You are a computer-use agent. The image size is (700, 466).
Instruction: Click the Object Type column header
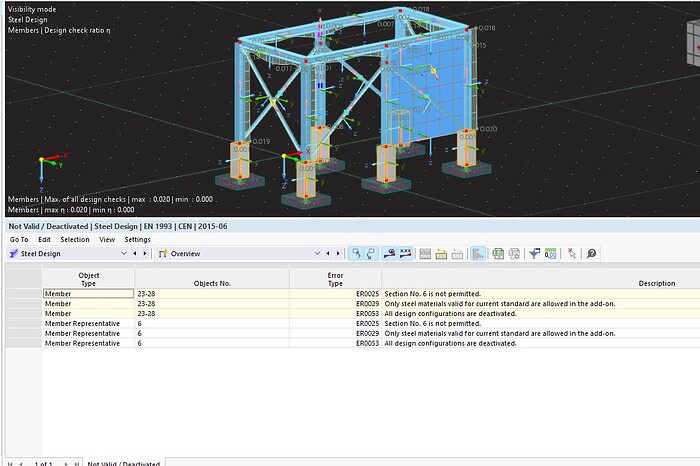[x=88, y=279]
